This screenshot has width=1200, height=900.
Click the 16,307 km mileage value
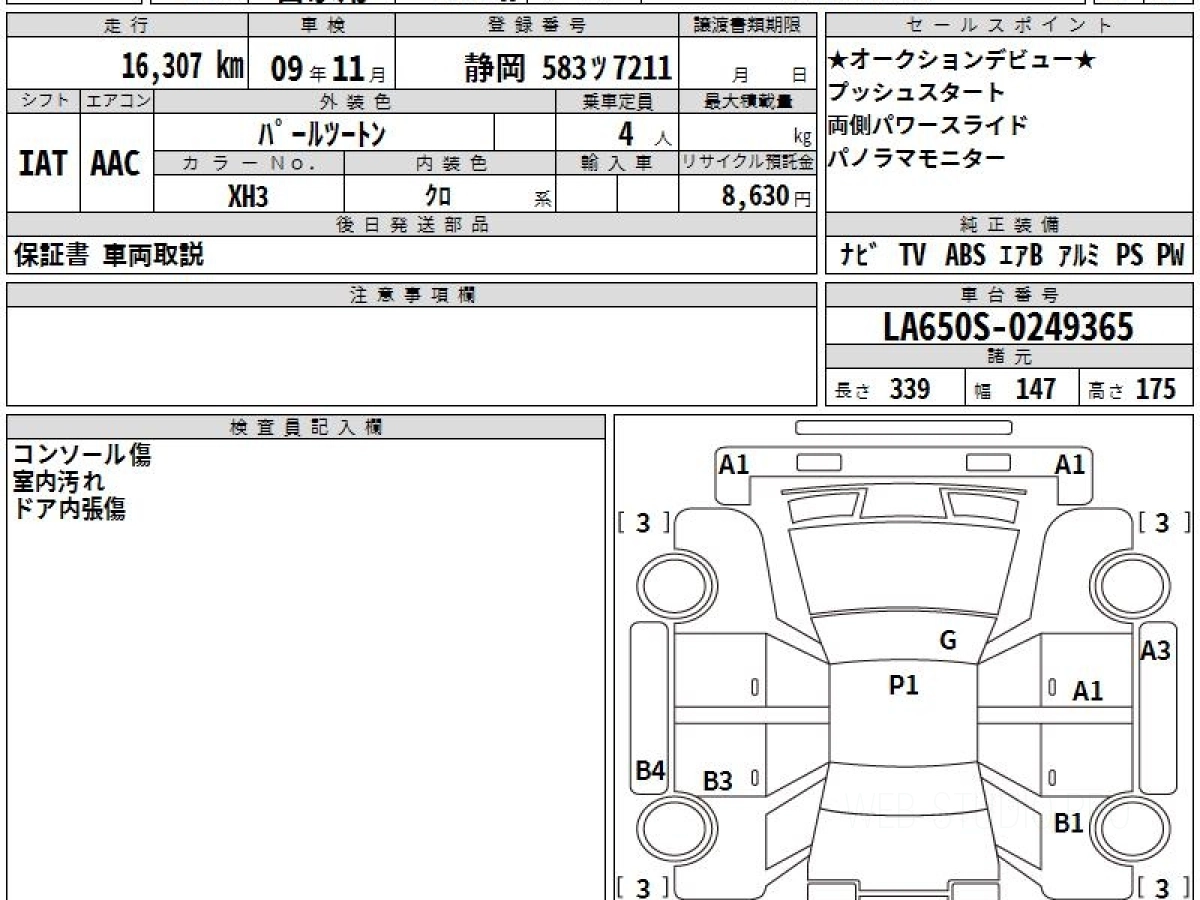[x=182, y=67]
